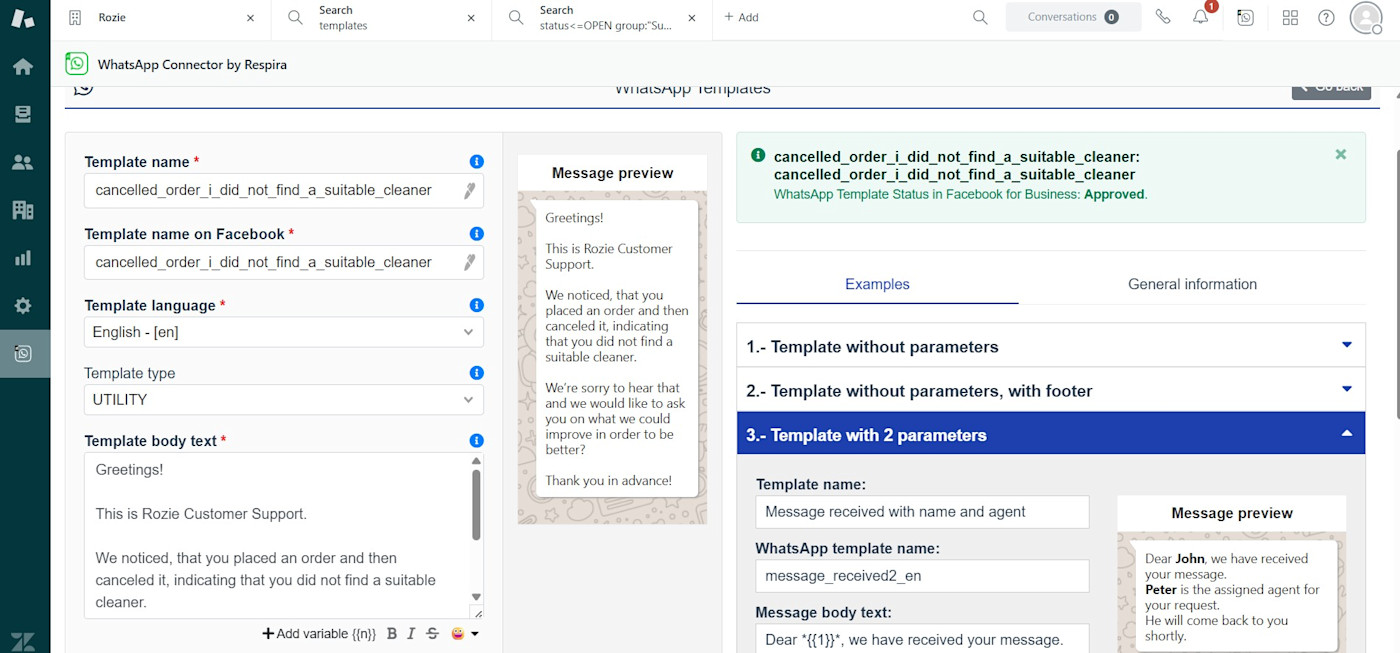Apply strikethrough formatting to body text
Screen dimensions: 1400x653
(x=432, y=633)
